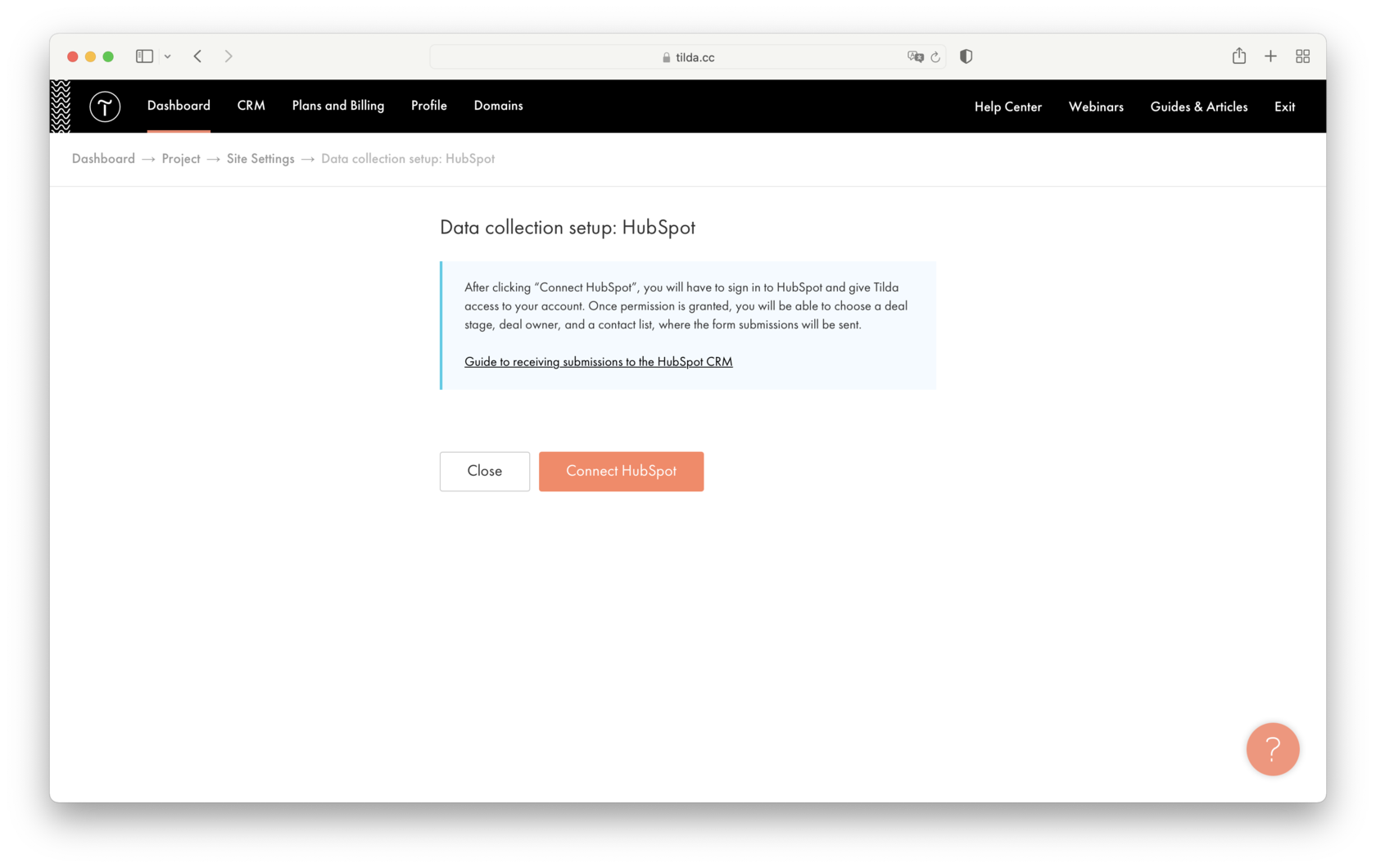Click the Safari share icon

[1239, 56]
